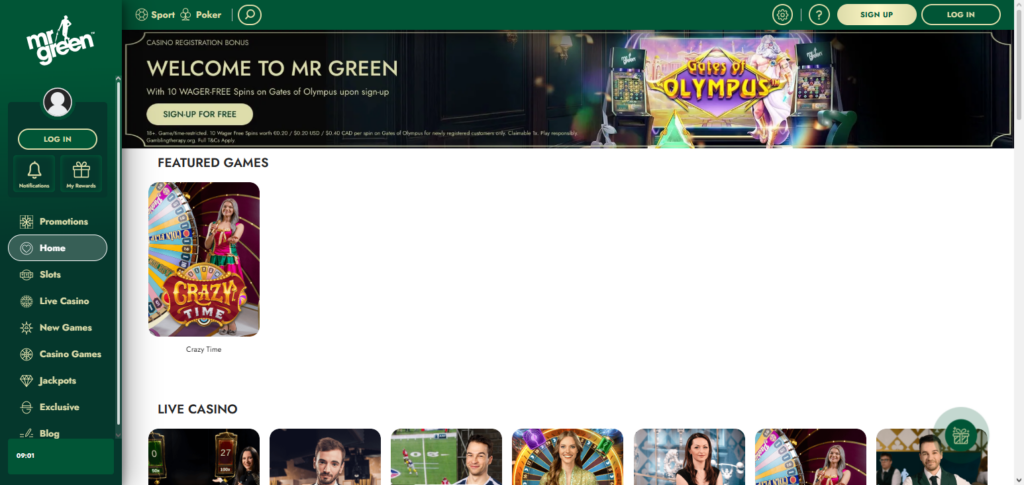Open the floating gift rewards button
Image resolution: width=1024 pixels, height=485 pixels.
point(961,435)
